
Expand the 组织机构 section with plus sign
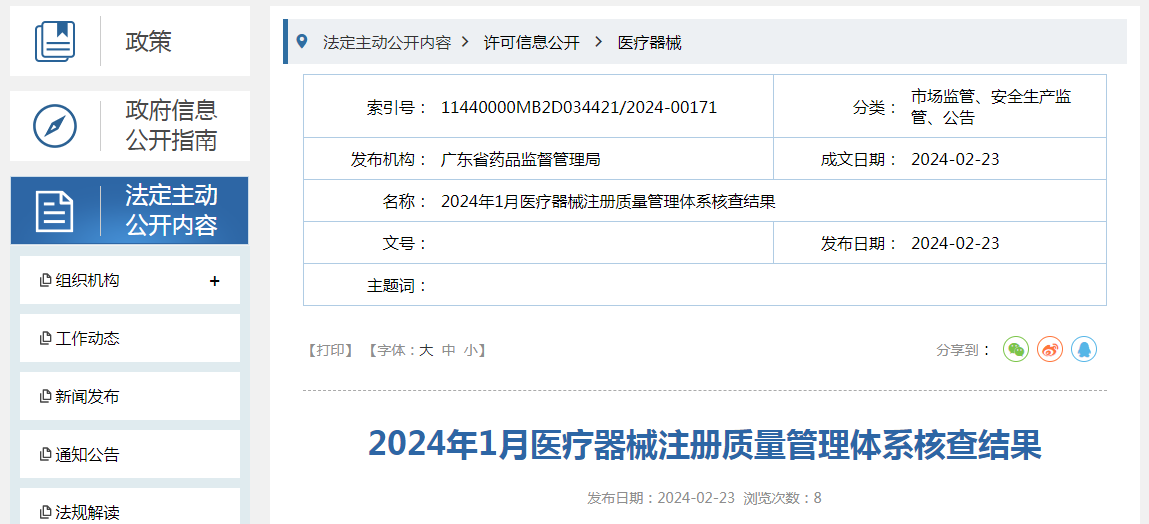214,281
